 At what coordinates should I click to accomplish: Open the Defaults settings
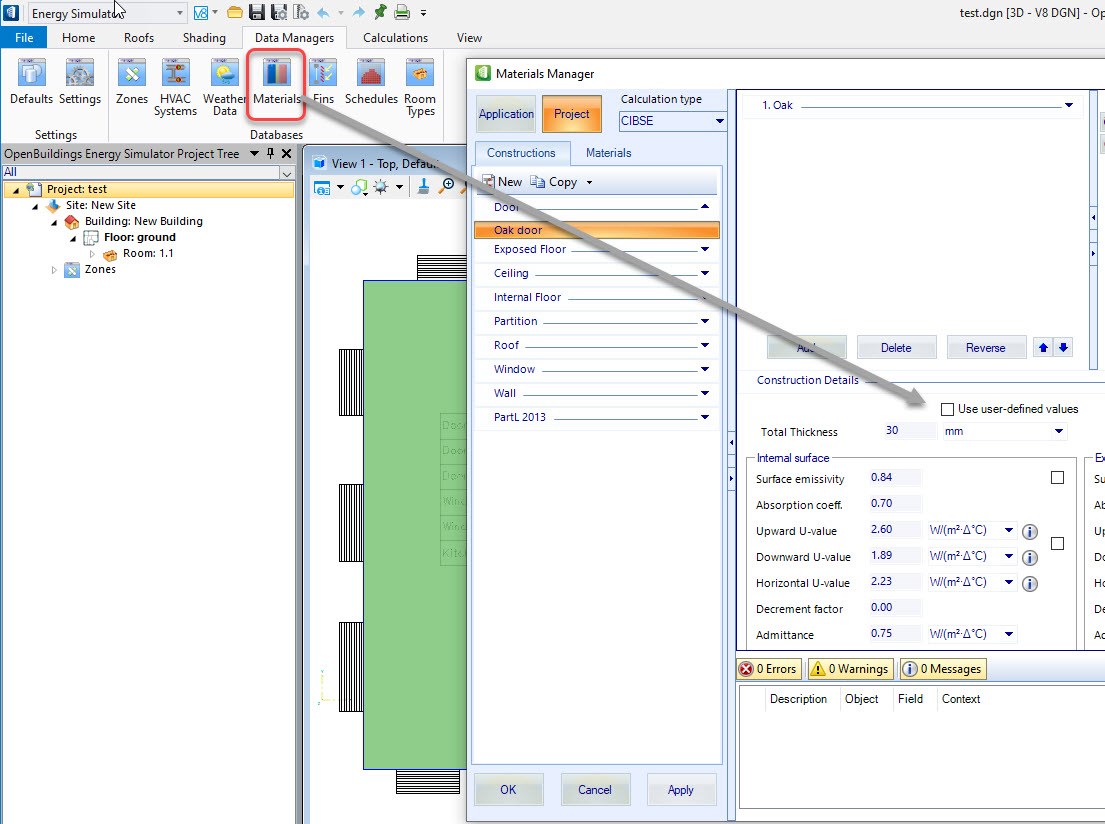pos(31,82)
